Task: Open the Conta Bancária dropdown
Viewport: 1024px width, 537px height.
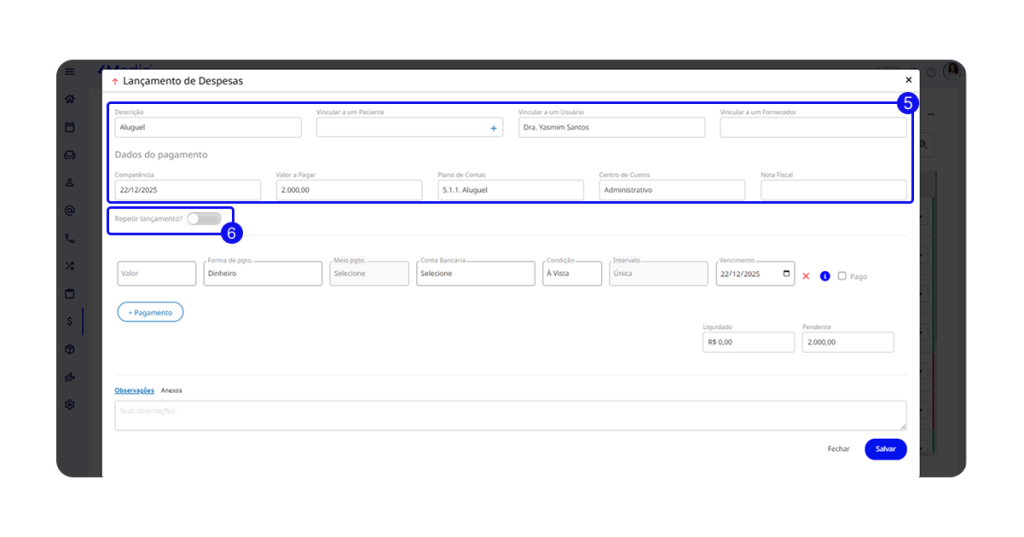Action: (475, 274)
